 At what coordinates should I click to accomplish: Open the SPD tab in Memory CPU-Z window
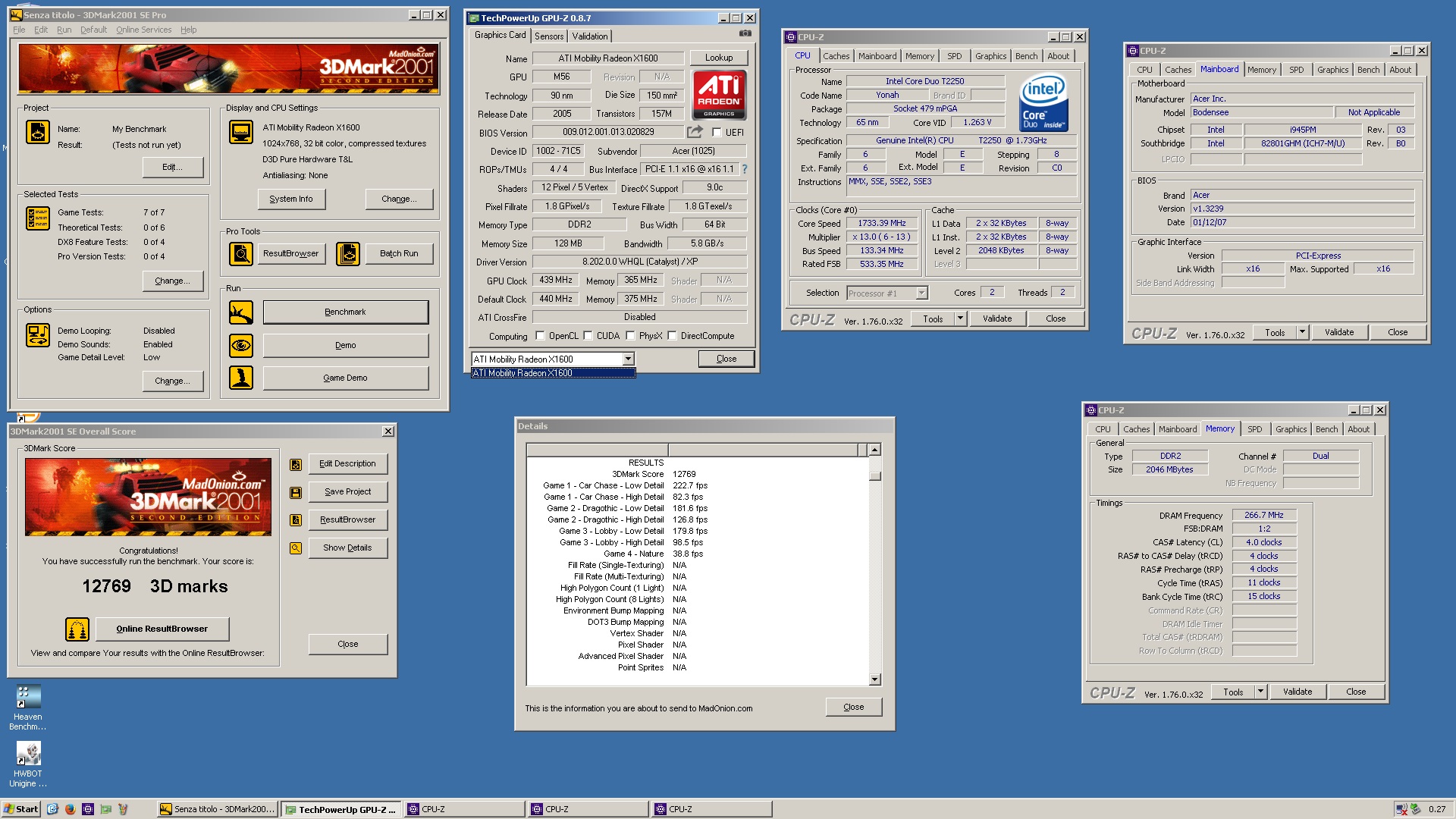[1255, 429]
